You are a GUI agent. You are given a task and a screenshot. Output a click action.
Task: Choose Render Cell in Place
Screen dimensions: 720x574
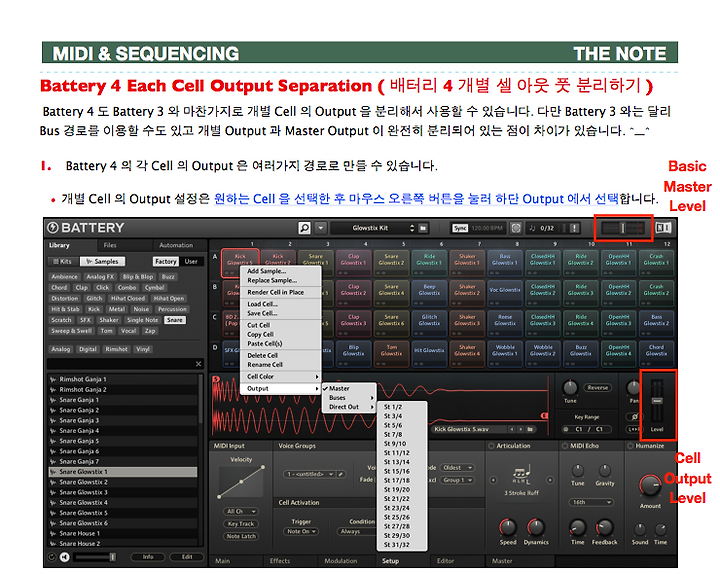[281, 292]
